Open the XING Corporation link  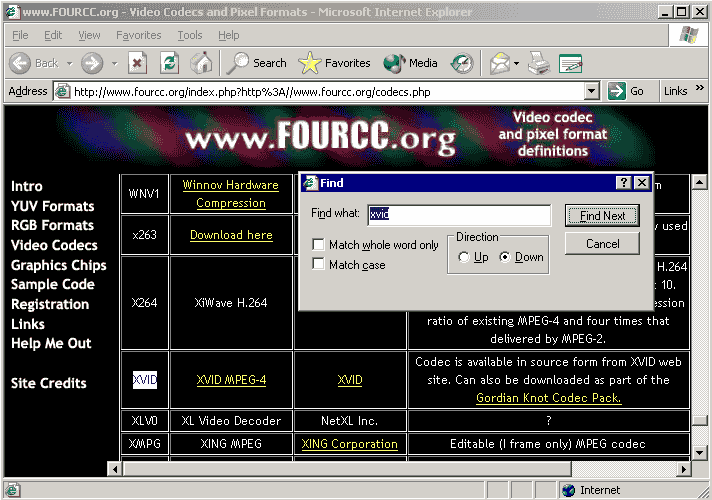(x=350, y=444)
